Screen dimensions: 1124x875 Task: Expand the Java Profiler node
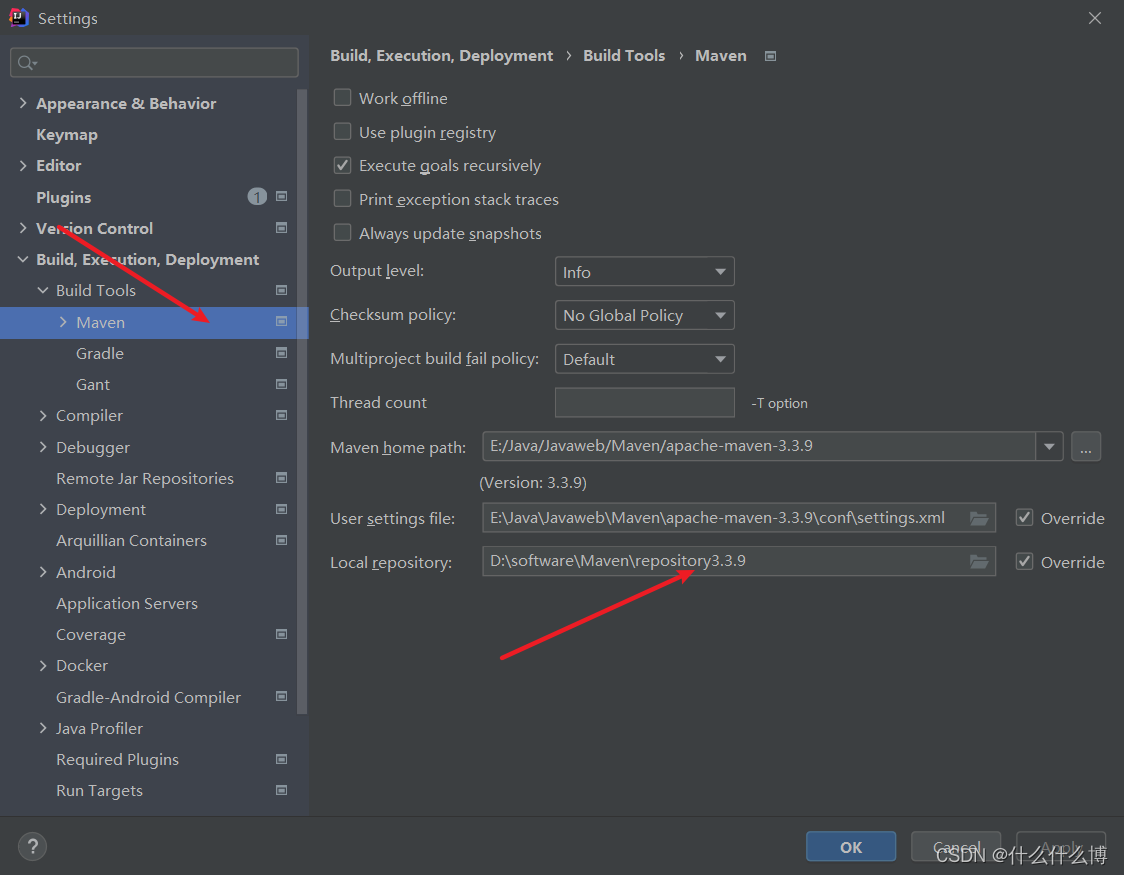(x=43, y=728)
